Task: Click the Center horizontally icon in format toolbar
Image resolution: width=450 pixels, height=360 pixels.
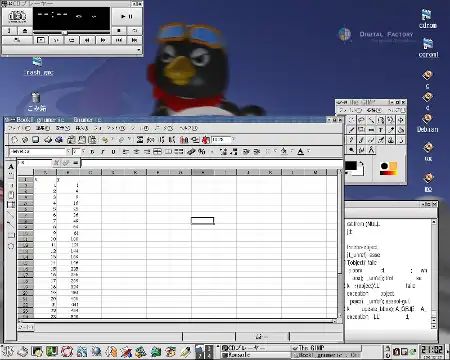Action: (136, 152)
